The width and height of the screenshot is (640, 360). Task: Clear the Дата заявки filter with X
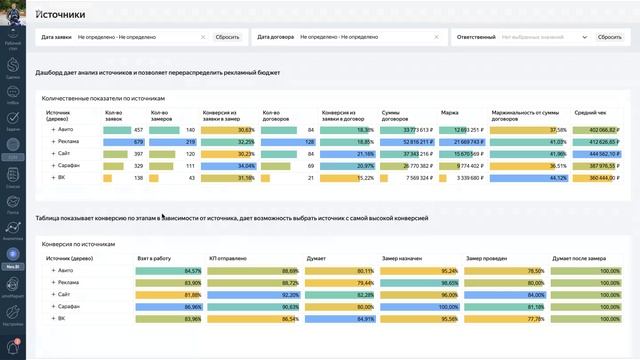(203, 37)
